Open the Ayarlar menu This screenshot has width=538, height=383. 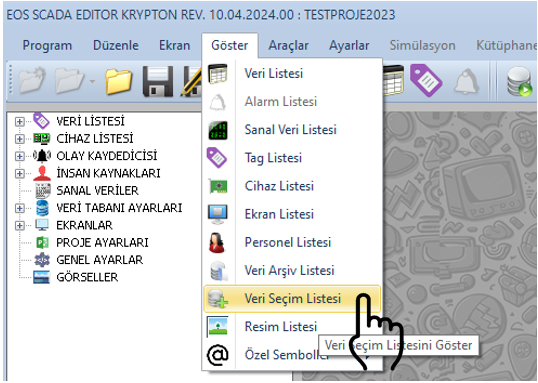point(349,45)
